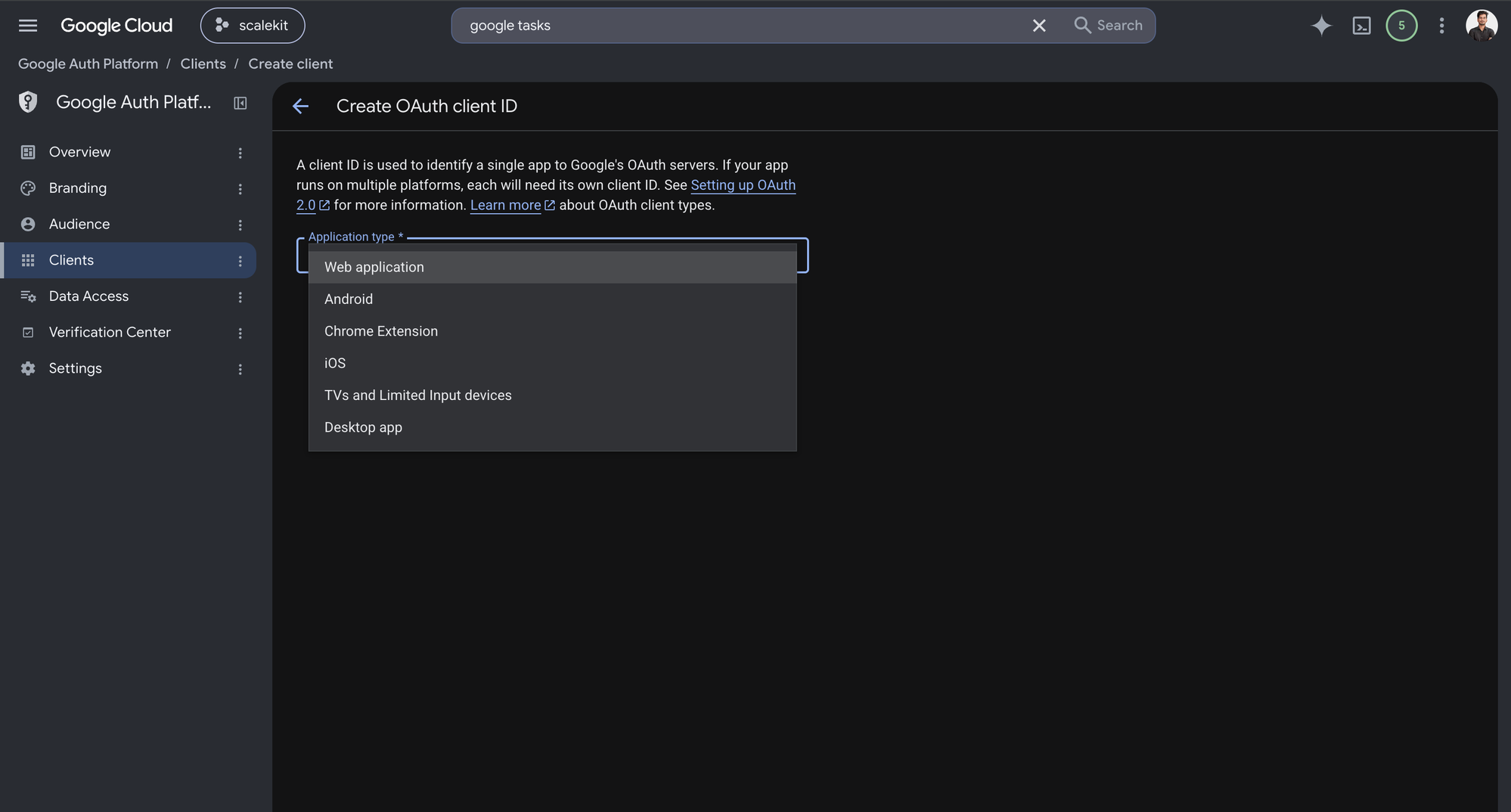Click the Create OAuth client ID heading
Image resolution: width=1511 pixels, height=812 pixels.
point(427,106)
